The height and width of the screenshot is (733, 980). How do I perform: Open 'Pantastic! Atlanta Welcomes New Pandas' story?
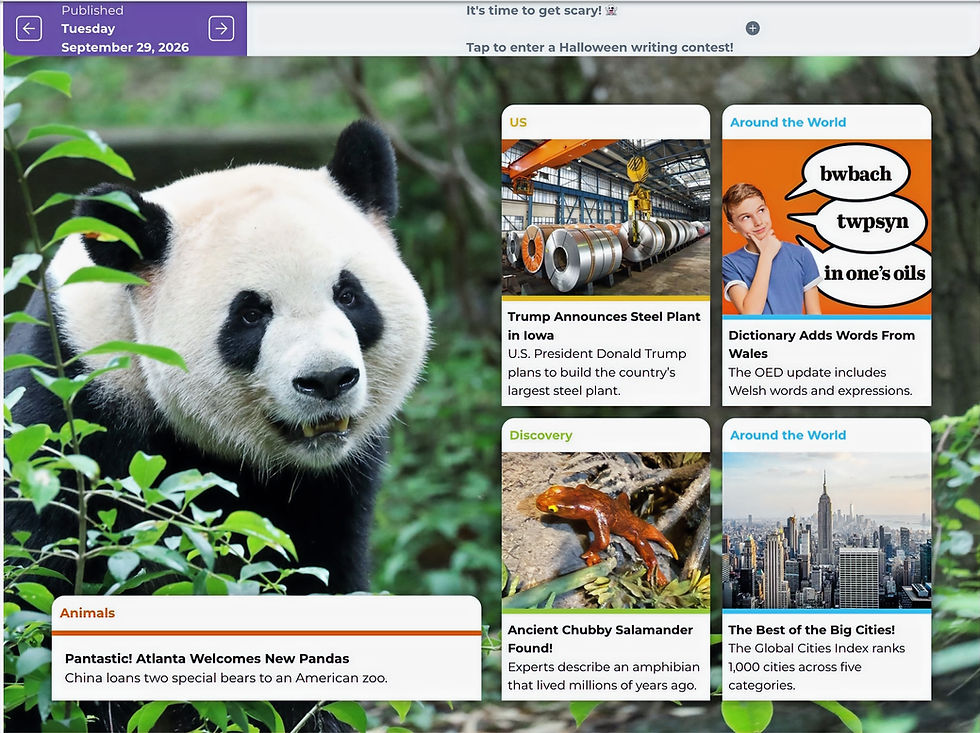tap(207, 659)
